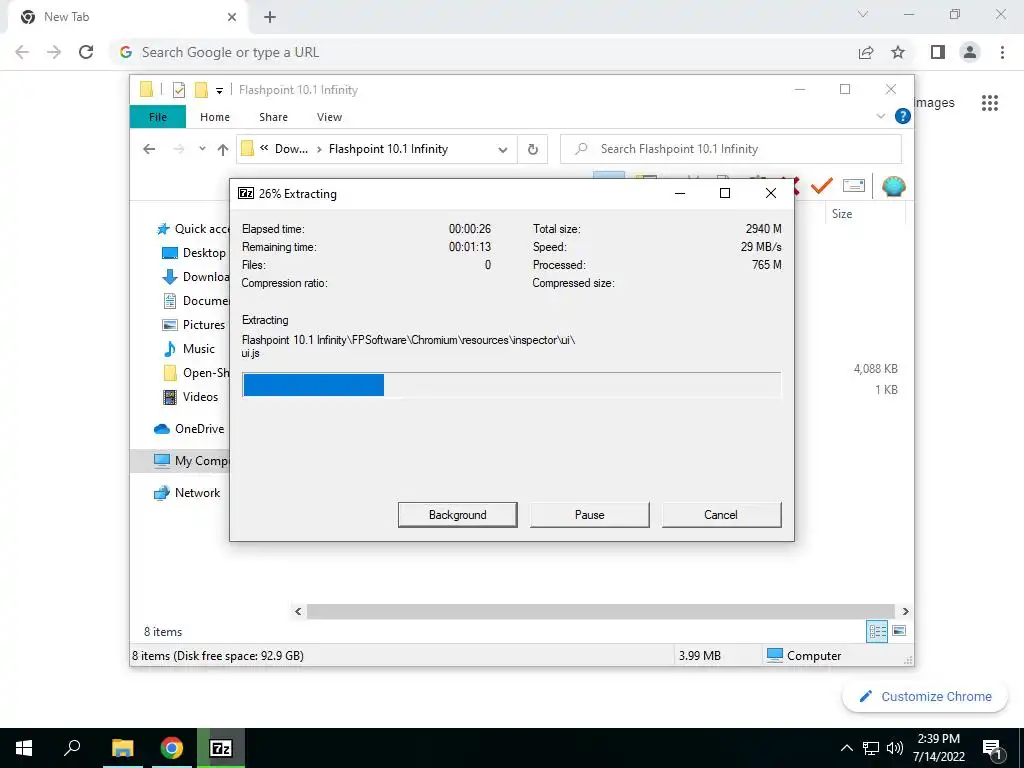This screenshot has height=768, width=1024.
Task: Refresh the Flashpoint 10.1 Infinity folder
Action: pyautogui.click(x=533, y=150)
